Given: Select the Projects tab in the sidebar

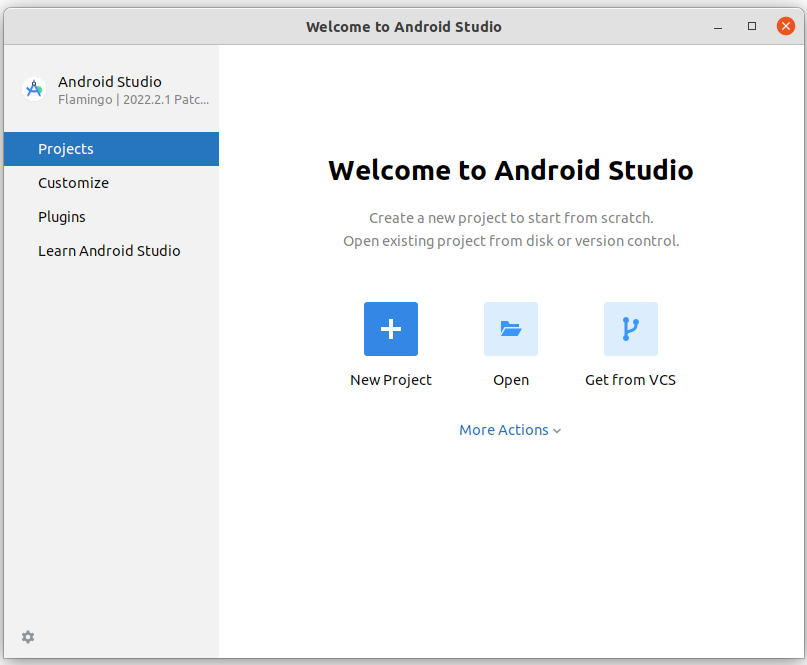Looking at the screenshot, I should (66, 149).
